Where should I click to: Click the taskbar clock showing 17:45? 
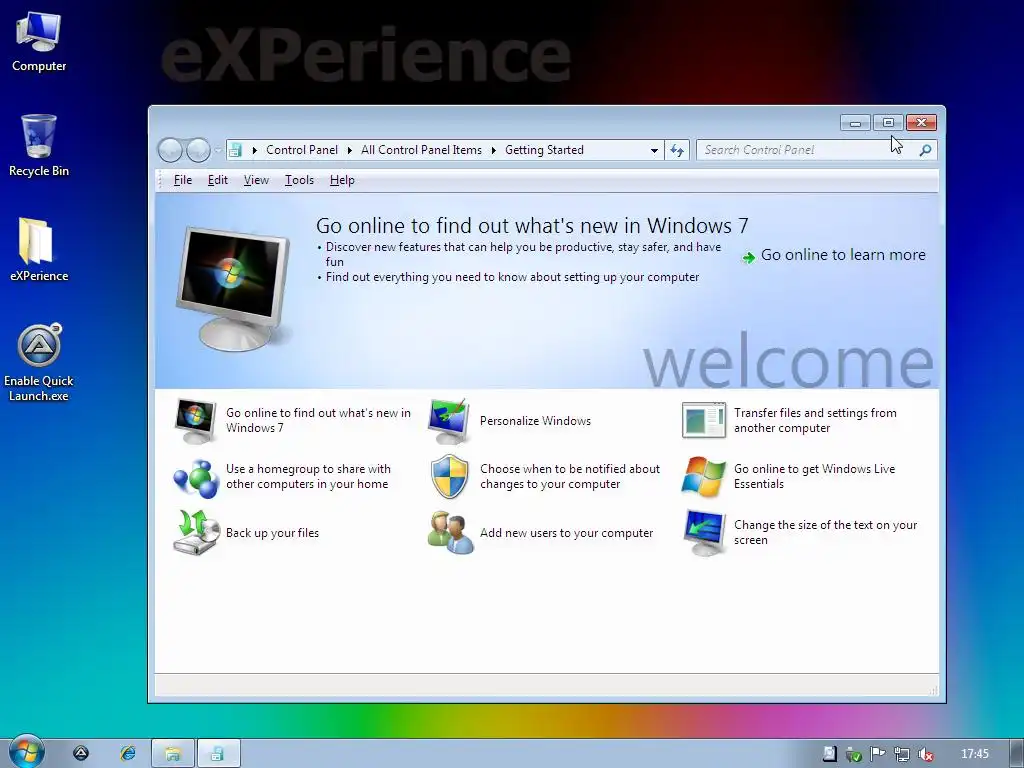pos(974,754)
